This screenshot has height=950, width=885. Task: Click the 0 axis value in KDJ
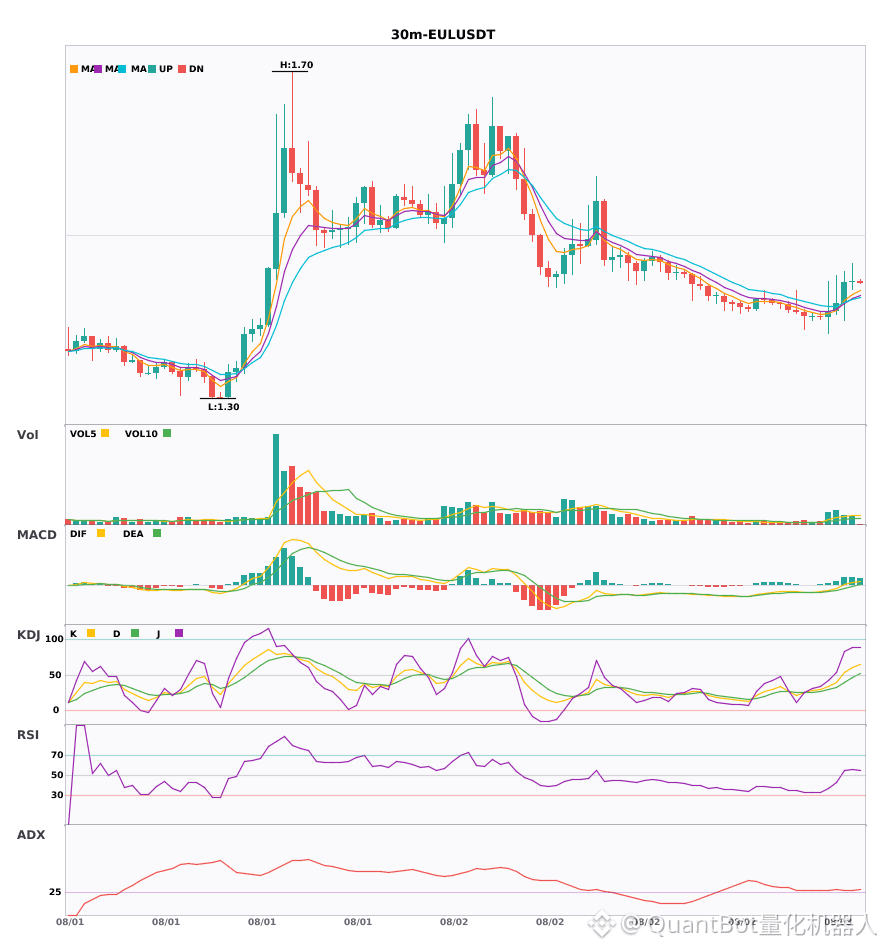56,710
